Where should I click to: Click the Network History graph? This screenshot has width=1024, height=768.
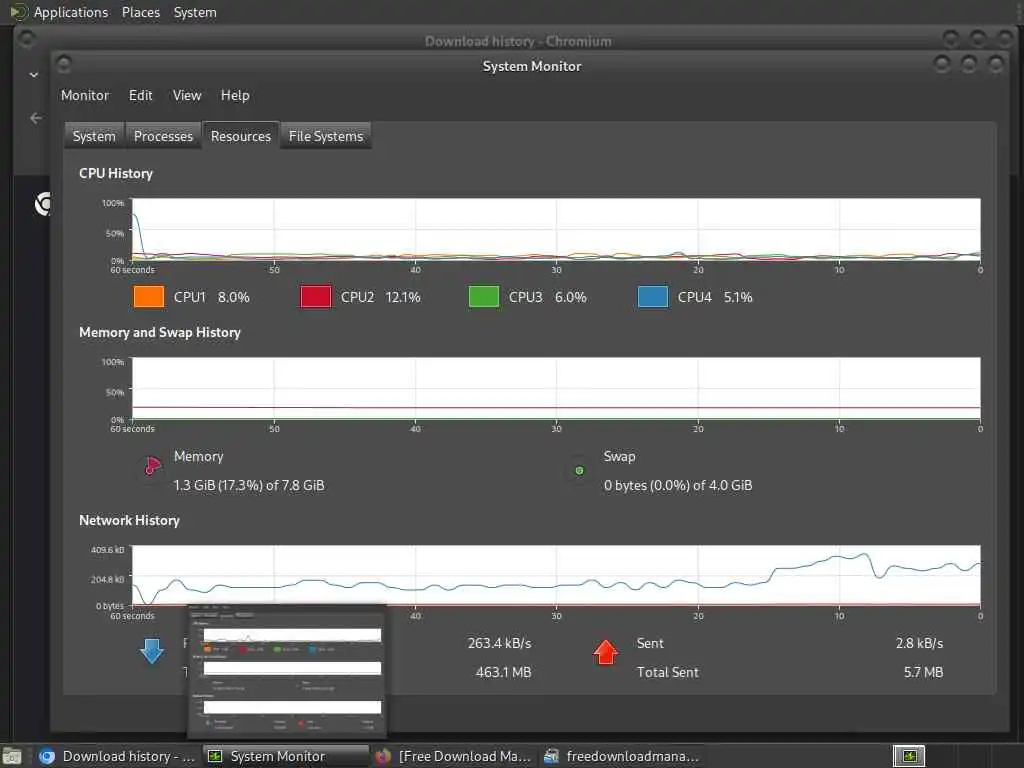[556, 575]
